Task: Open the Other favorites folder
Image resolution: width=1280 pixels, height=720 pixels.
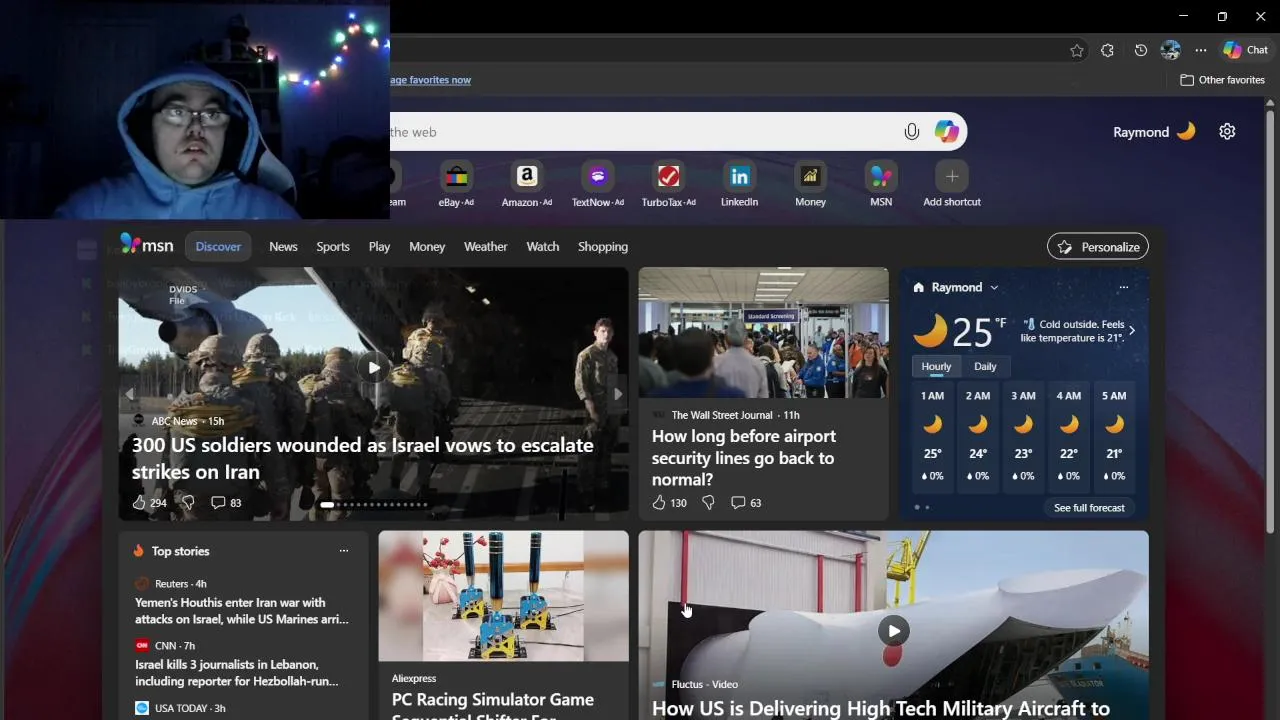Action: 1222,80
